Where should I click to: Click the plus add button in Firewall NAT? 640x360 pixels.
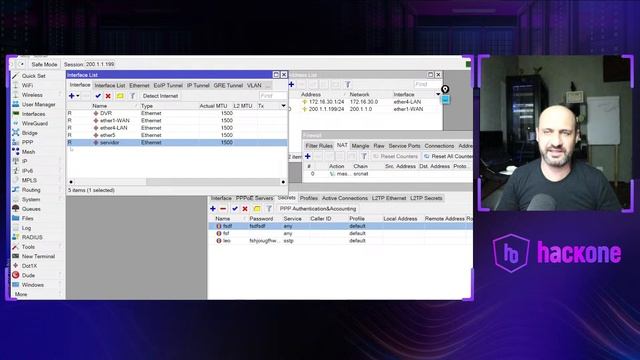pos(308,156)
